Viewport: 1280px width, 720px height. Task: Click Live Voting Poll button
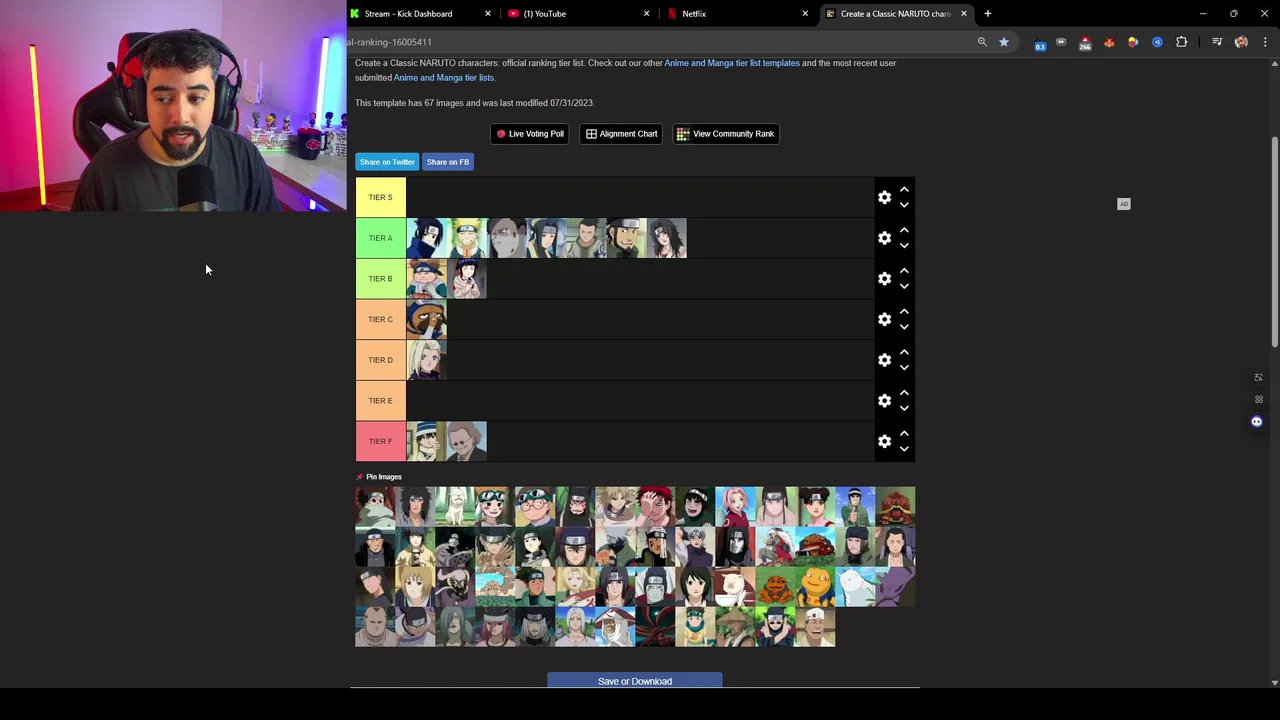[530, 134]
